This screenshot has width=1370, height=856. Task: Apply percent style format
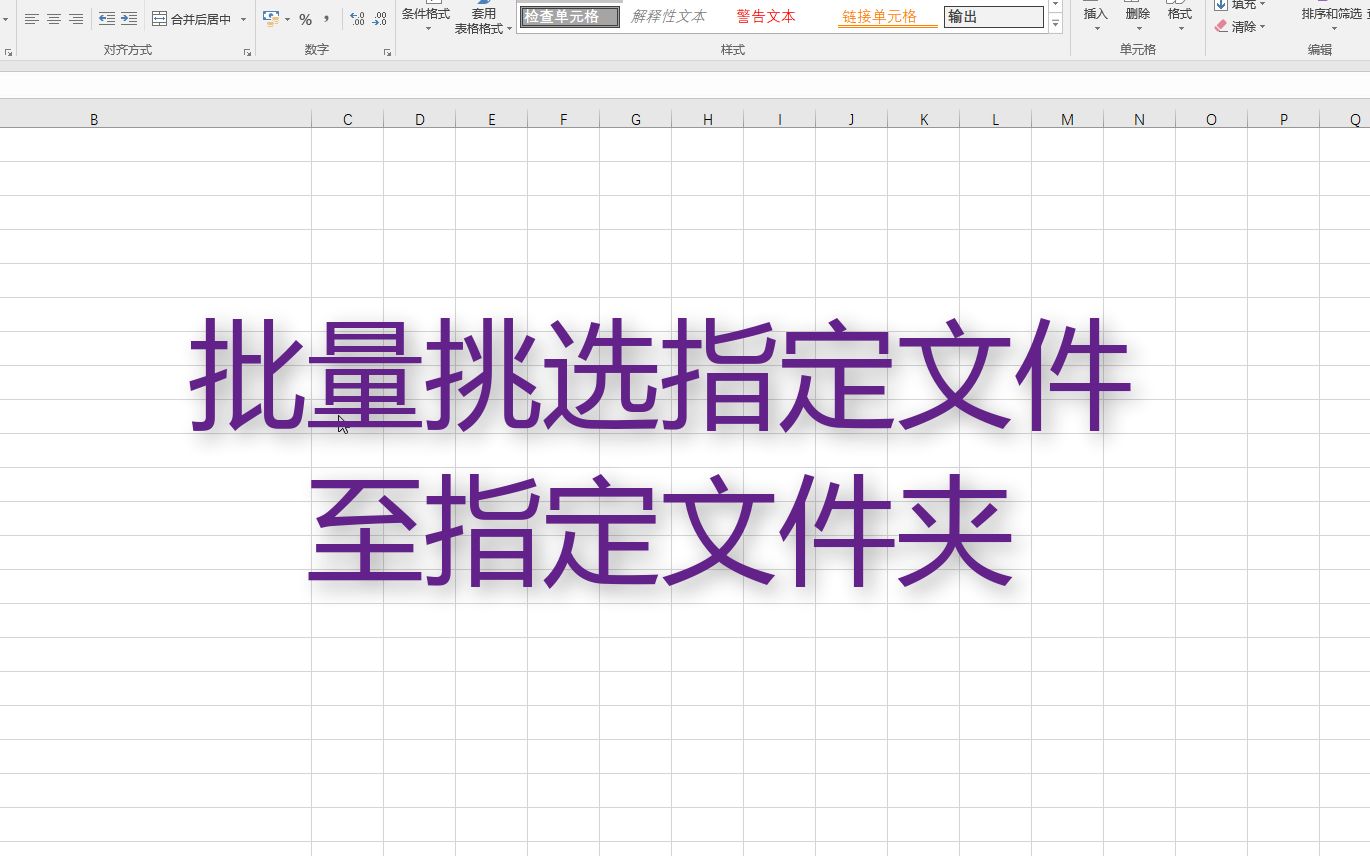point(305,19)
